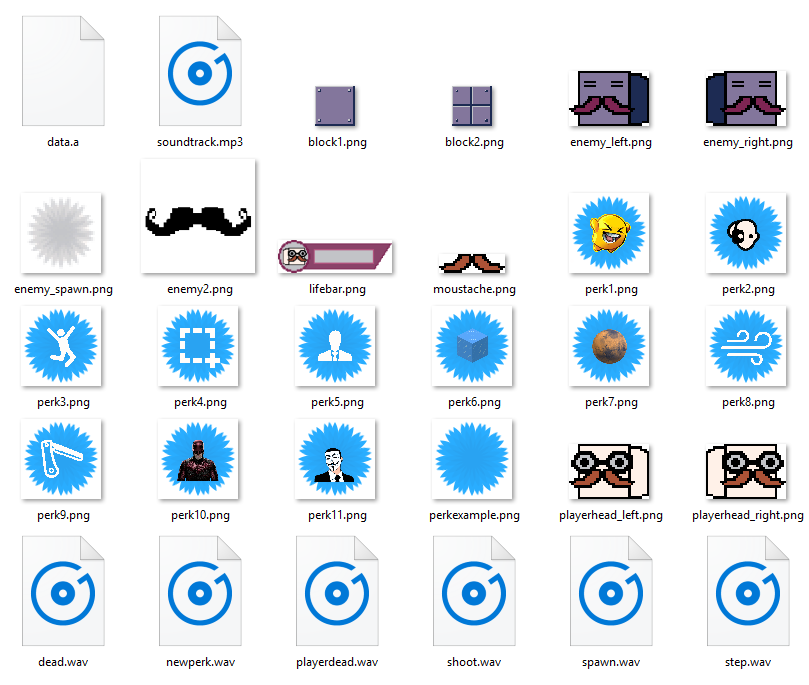Viewport: 809px width, 685px height.
Task: Select the playerdead.wav audio file icon
Action: pyautogui.click(x=337, y=591)
